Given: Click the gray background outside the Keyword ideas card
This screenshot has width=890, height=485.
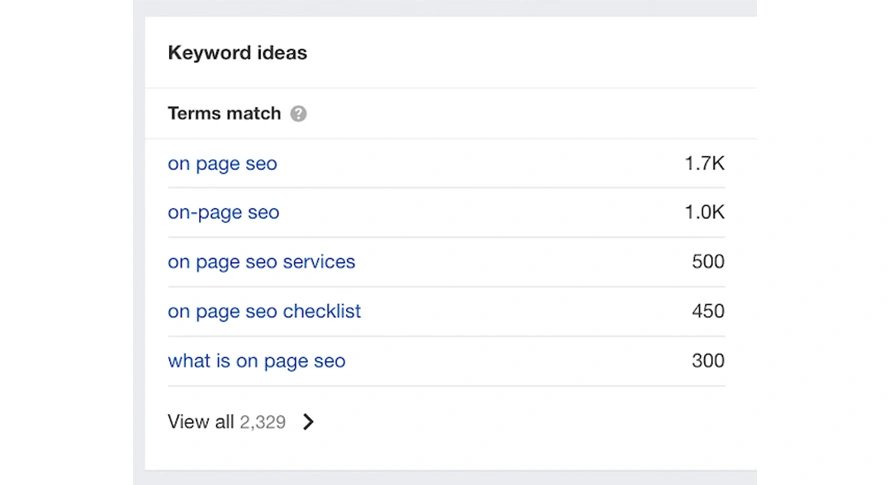Looking at the screenshot, I should [x=138, y=244].
